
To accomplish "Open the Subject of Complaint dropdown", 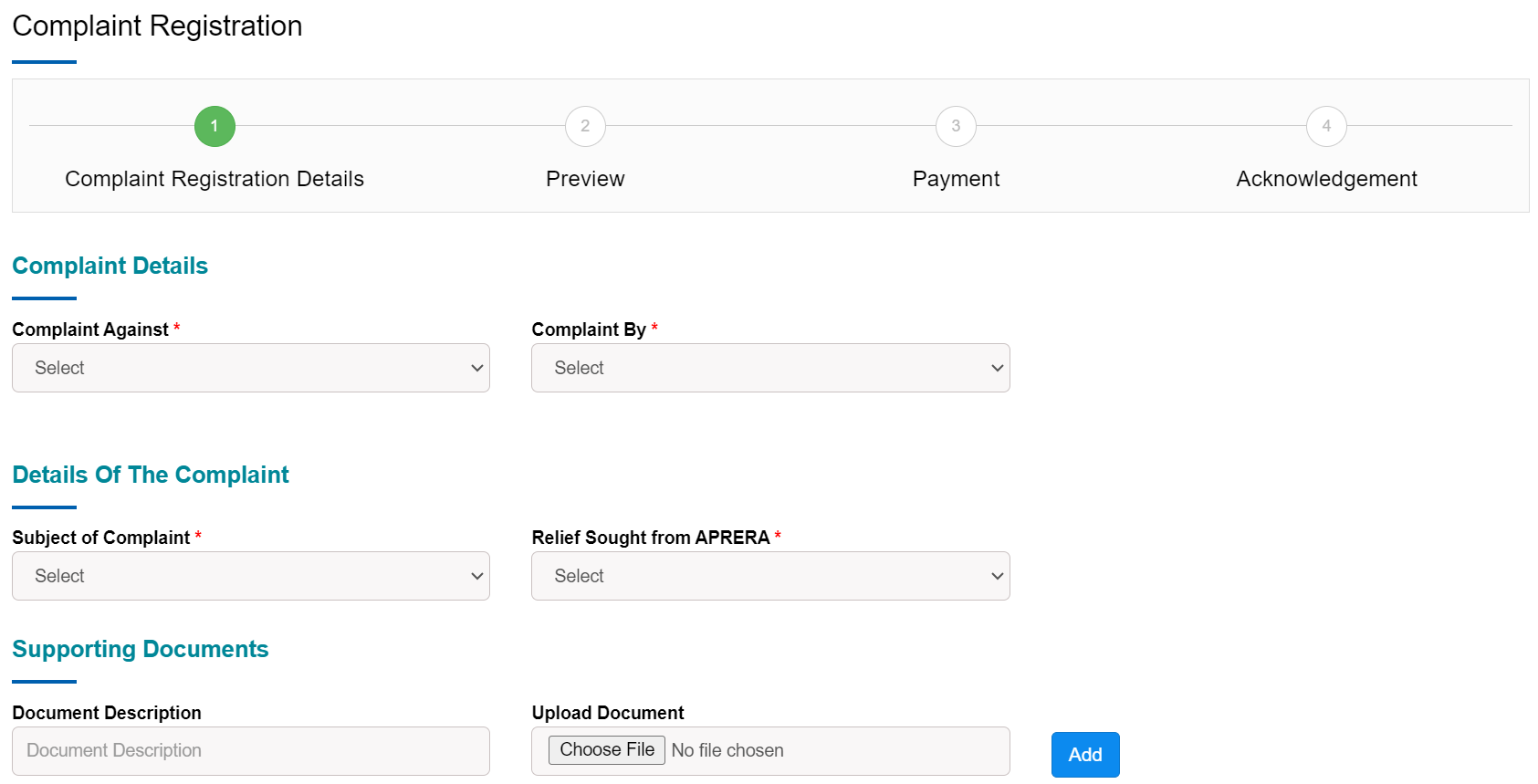I will click(251, 576).
